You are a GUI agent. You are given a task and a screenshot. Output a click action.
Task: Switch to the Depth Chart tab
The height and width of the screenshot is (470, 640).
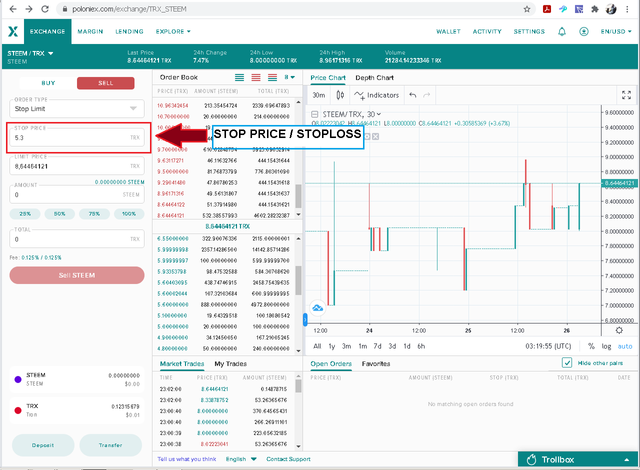[x=374, y=78]
